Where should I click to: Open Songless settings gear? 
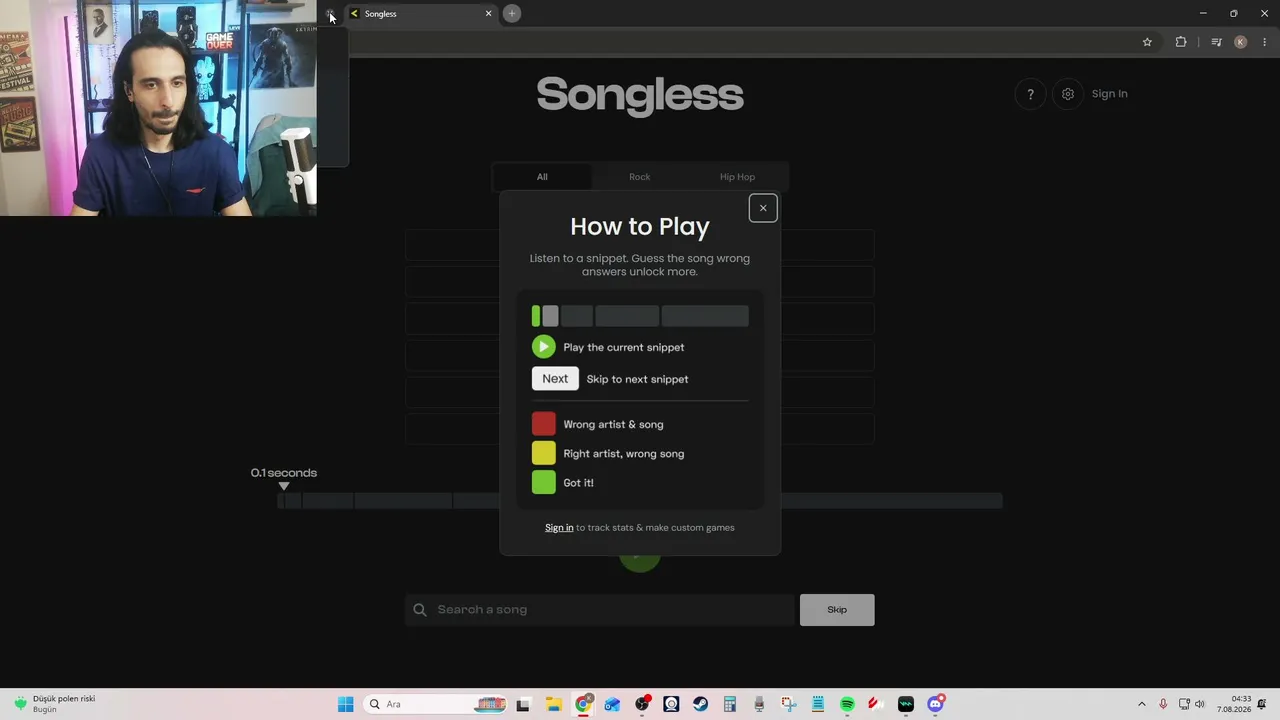point(1068,94)
